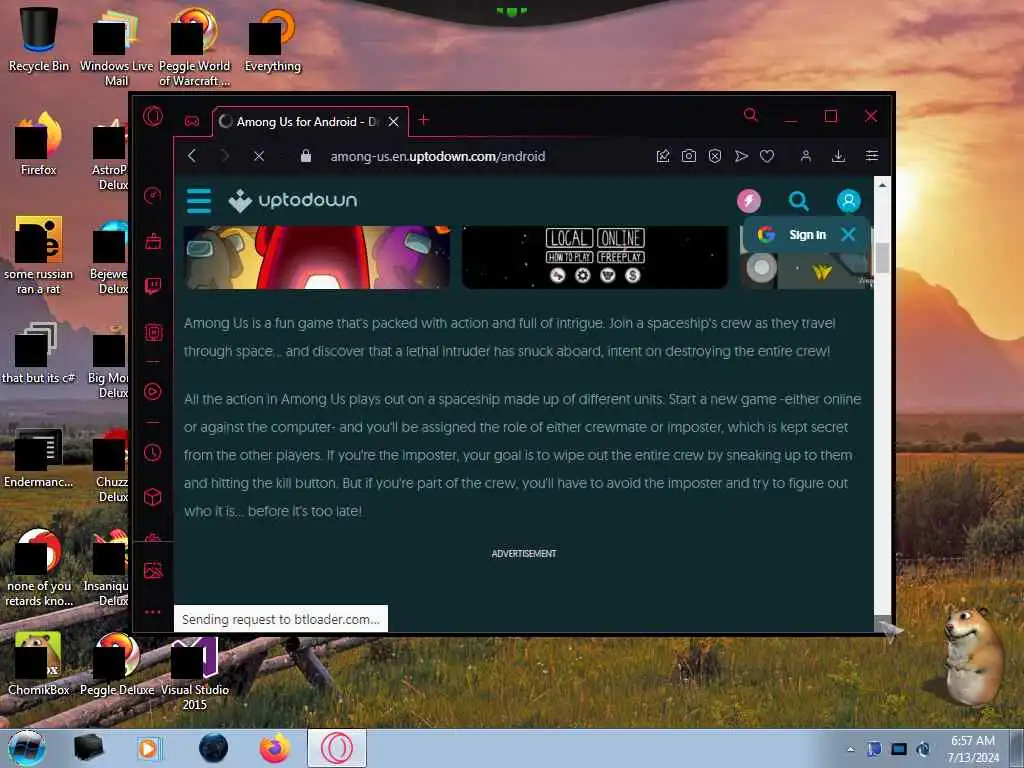Open GX Cleaner in the sidebar
The image size is (1024, 768).
point(153,242)
